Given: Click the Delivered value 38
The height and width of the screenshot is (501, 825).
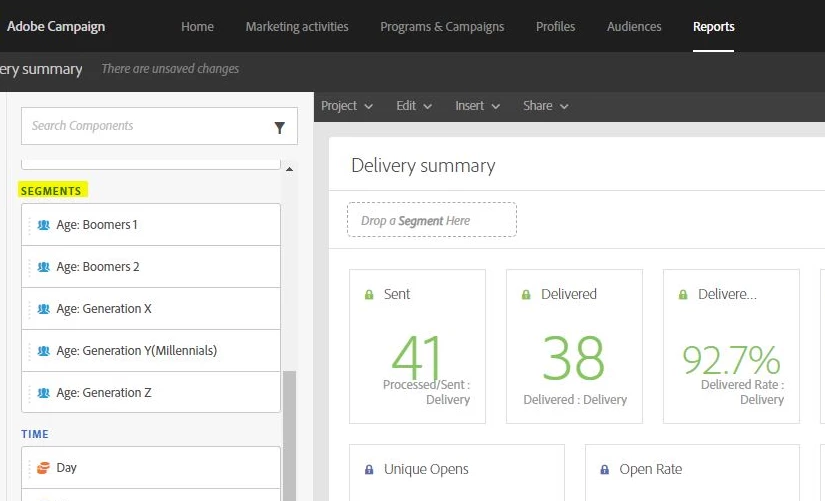Looking at the screenshot, I should [574, 359].
